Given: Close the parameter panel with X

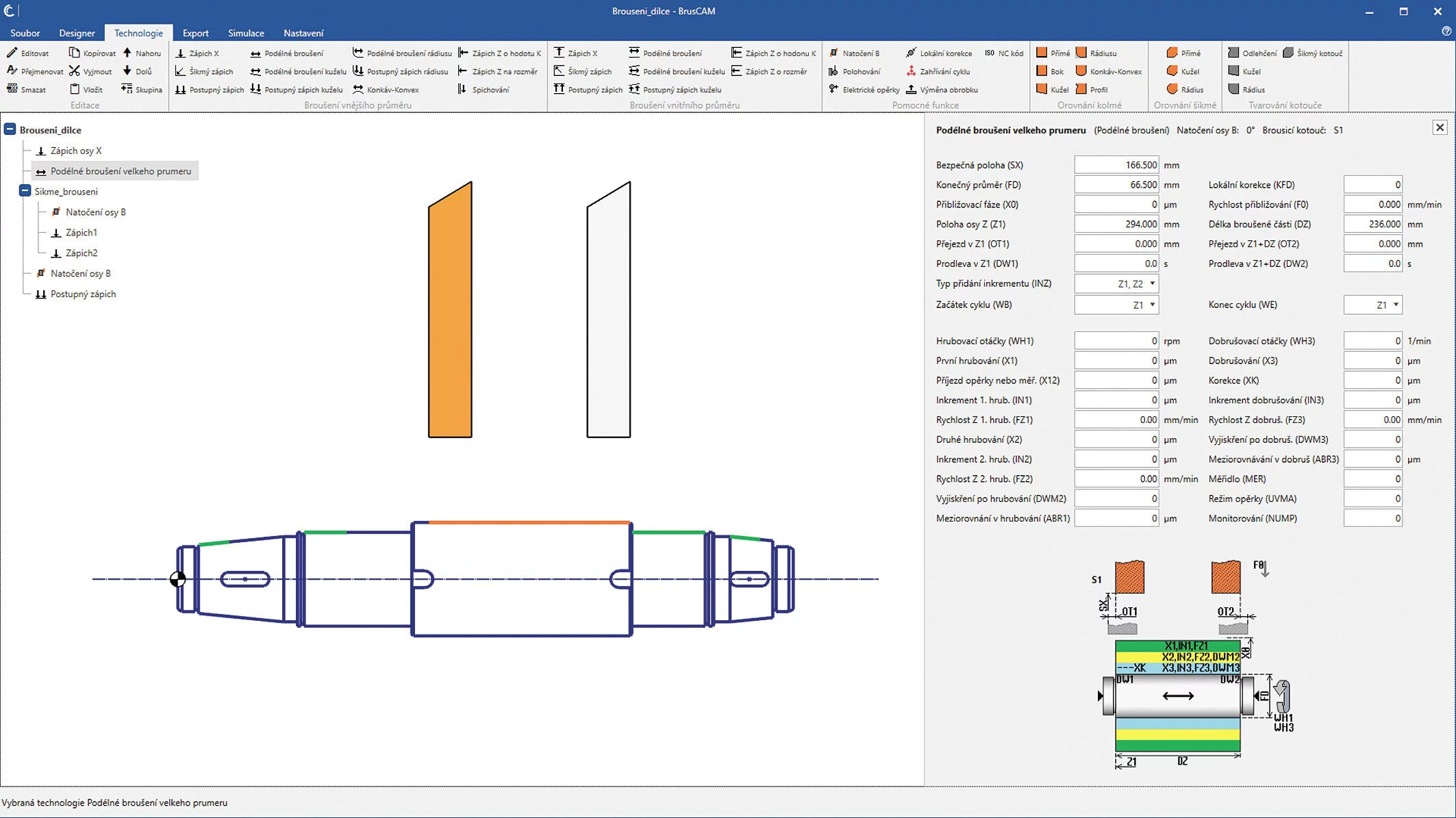Looking at the screenshot, I should (x=1440, y=127).
